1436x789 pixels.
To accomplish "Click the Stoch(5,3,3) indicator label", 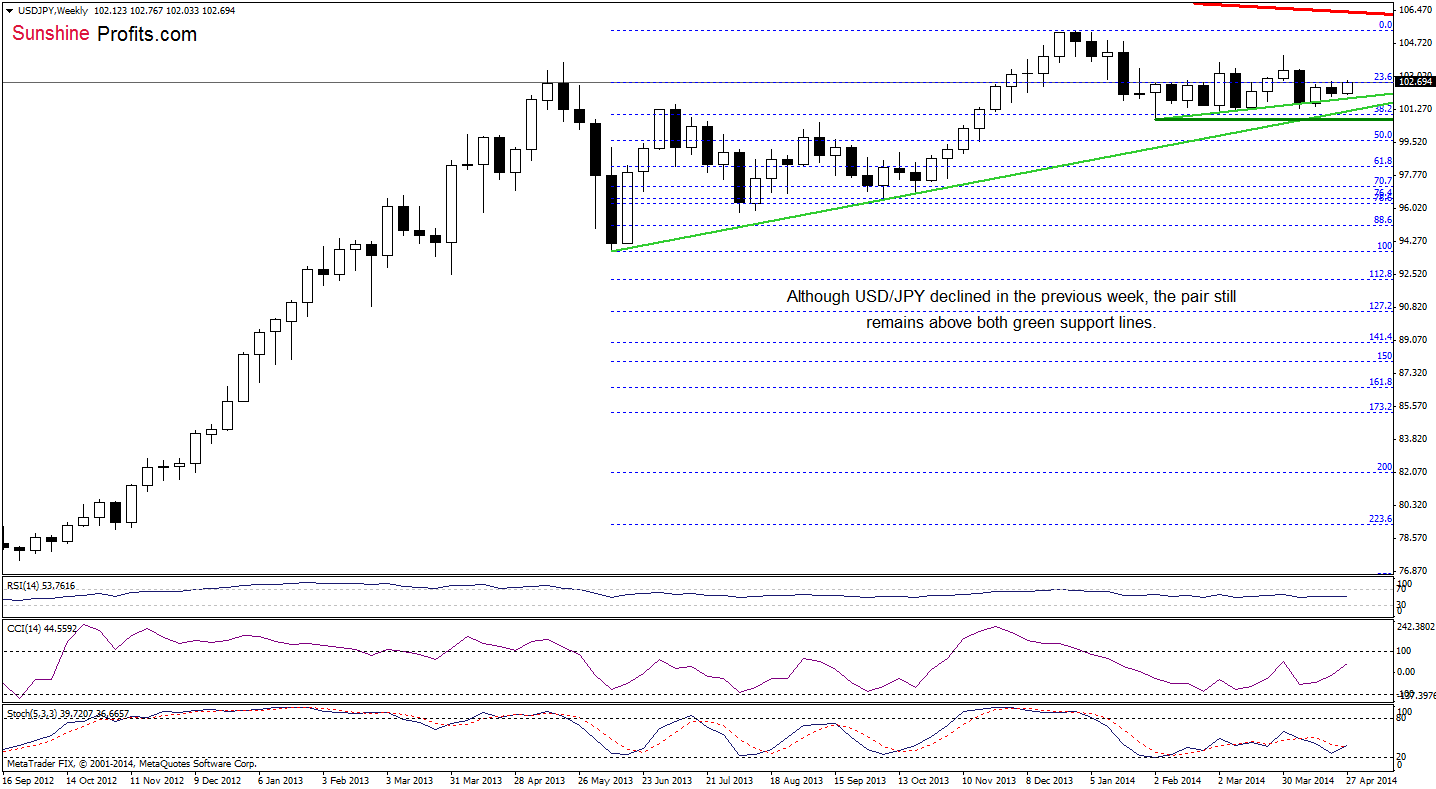I will pyautogui.click(x=68, y=714).
